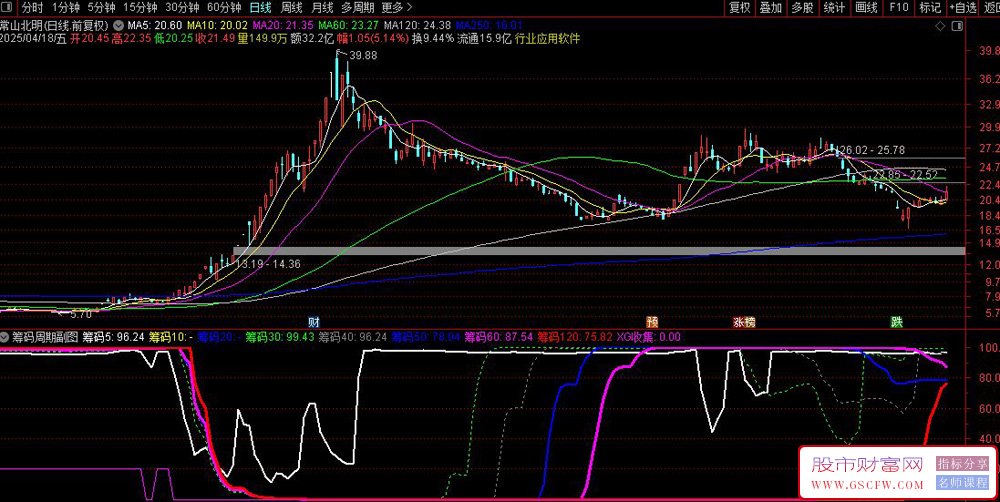Viewport: 1000px width, 502px height.
Task: Click the 2025/04/18/五 date text
Action: click(33, 38)
